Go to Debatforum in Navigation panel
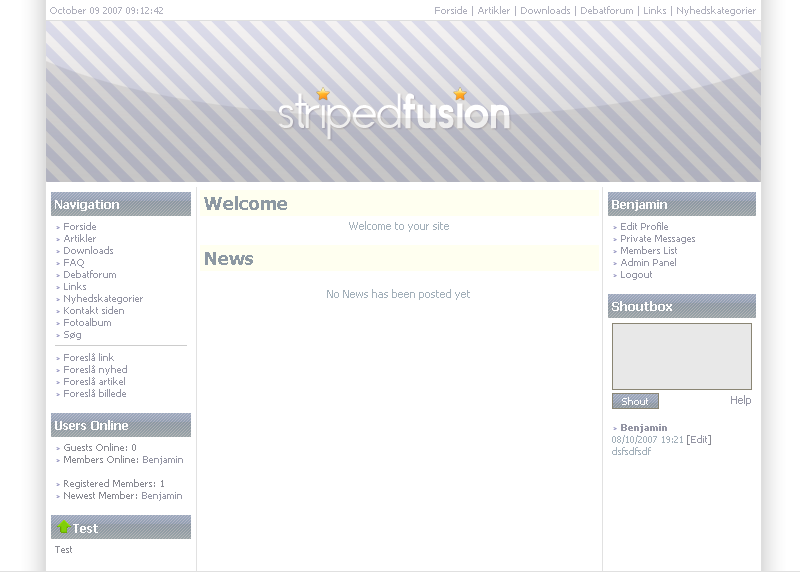The height and width of the screenshot is (572, 800). click(90, 275)
